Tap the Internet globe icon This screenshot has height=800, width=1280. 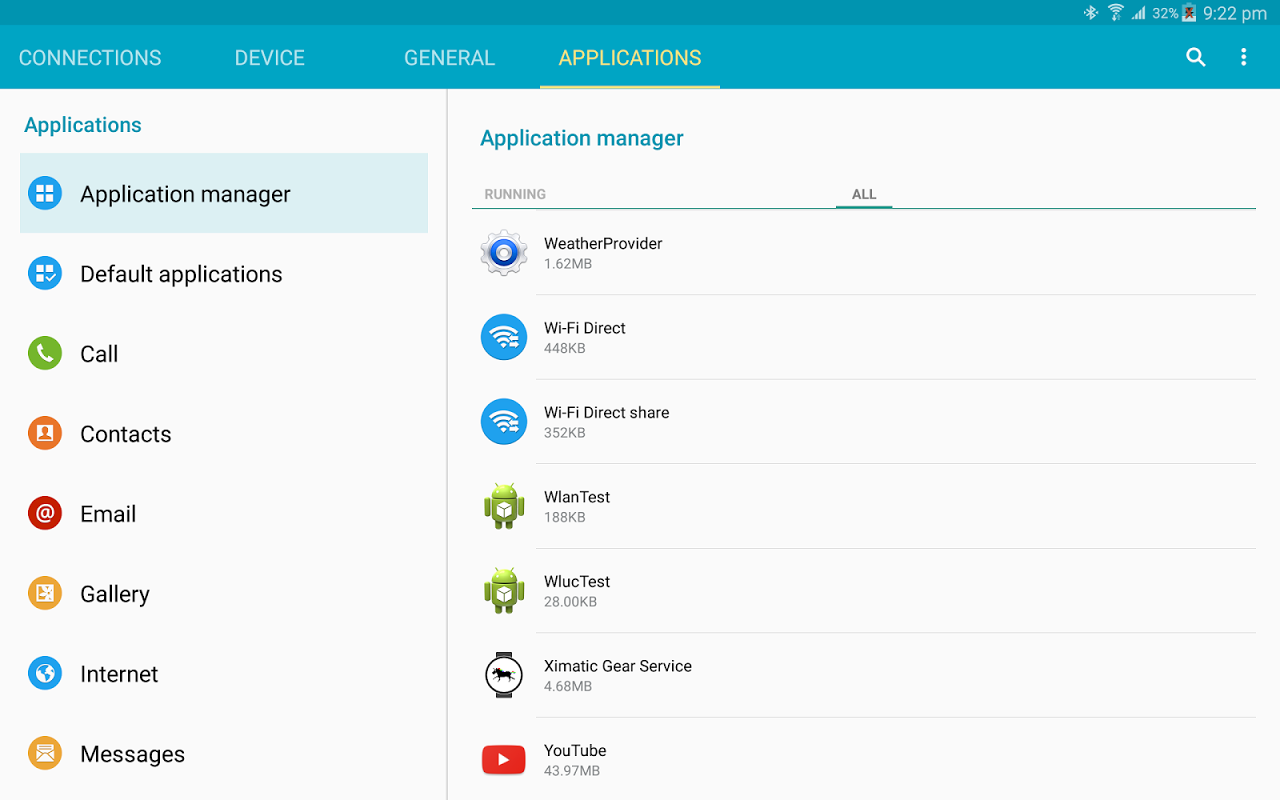pyautogui.click(x=45, y=673)
